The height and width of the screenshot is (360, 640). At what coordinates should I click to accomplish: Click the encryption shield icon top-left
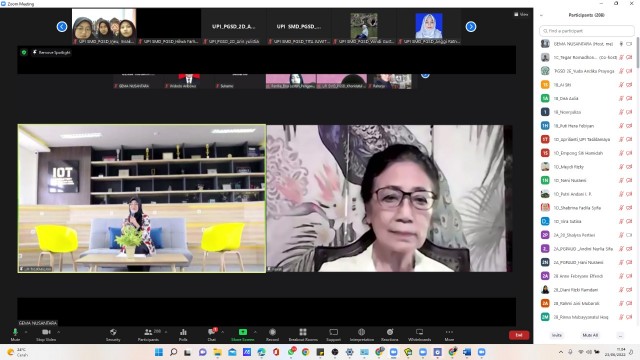click(x=24, y=52)
